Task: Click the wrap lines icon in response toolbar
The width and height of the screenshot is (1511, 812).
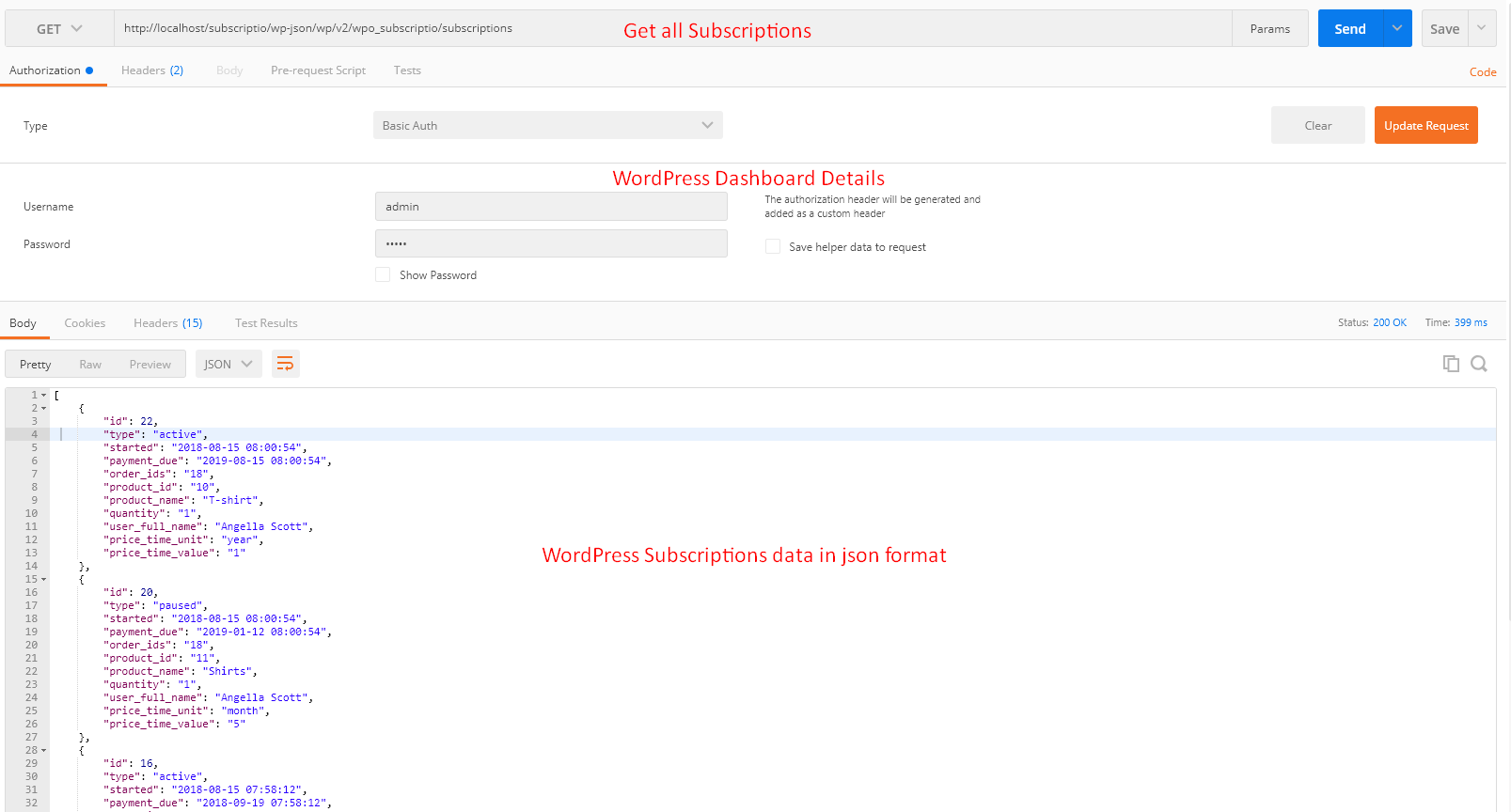Action: (285, 364)
